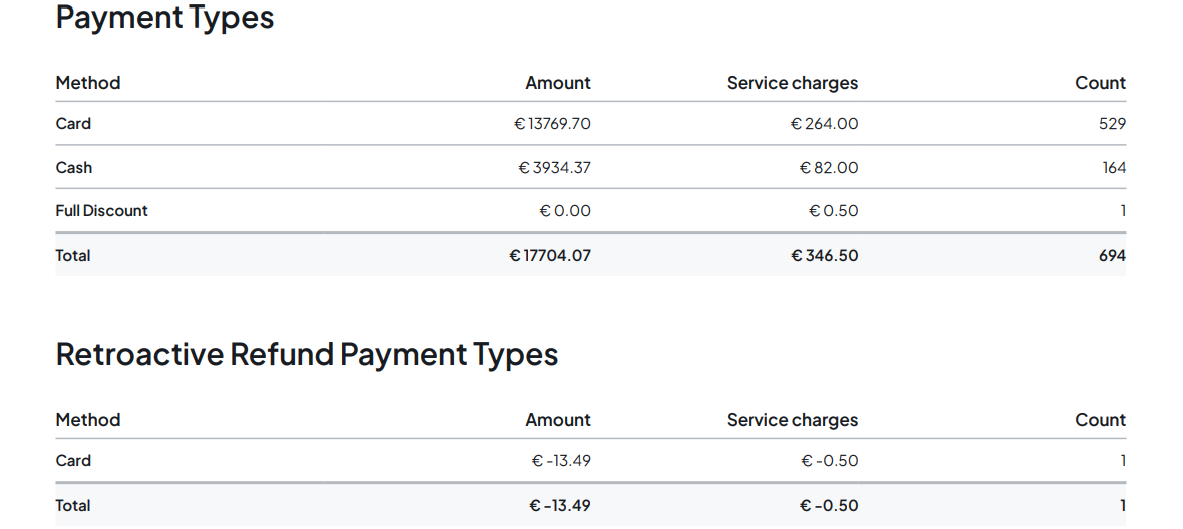Click the total amount € 17704.07
The image size is (1183, 529).
pyautogui.click(x=550, y=256)
